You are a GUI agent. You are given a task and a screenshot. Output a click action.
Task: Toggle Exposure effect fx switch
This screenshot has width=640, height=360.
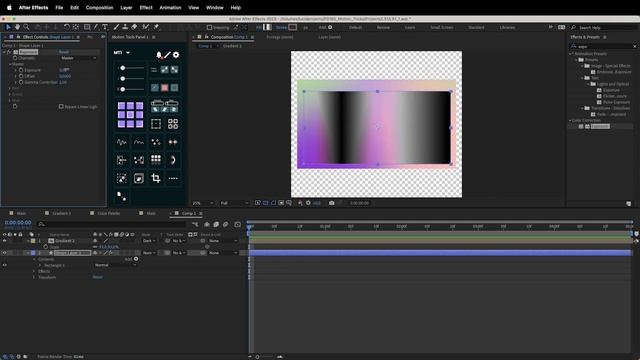tap(9, 52)
